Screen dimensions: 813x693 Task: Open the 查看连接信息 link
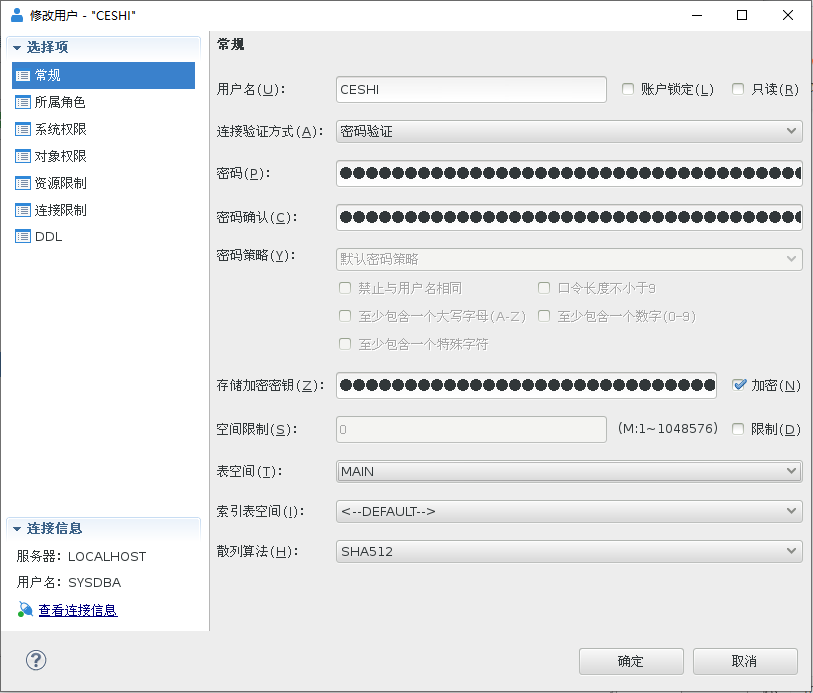(77, 610)
